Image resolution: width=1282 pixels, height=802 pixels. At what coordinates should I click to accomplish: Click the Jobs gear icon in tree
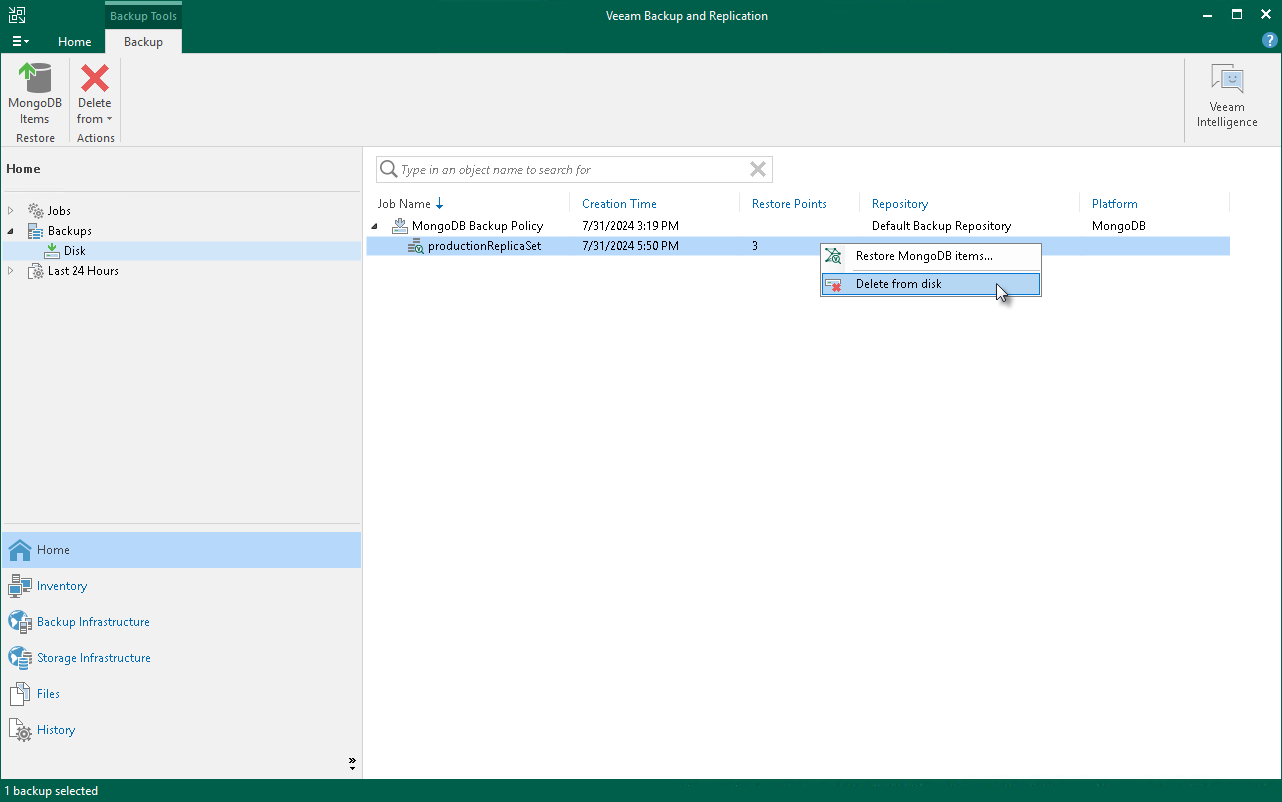pos(36,211)
